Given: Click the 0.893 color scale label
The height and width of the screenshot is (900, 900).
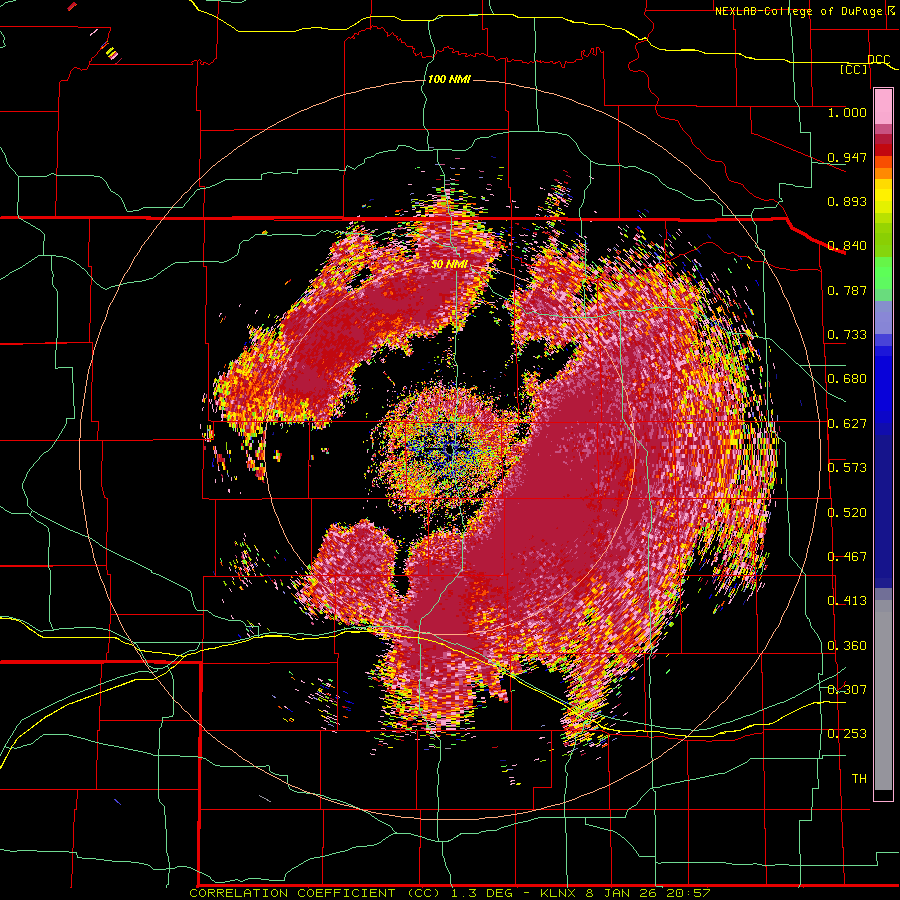Looking at the screenshot, I should tap(847, 201).
